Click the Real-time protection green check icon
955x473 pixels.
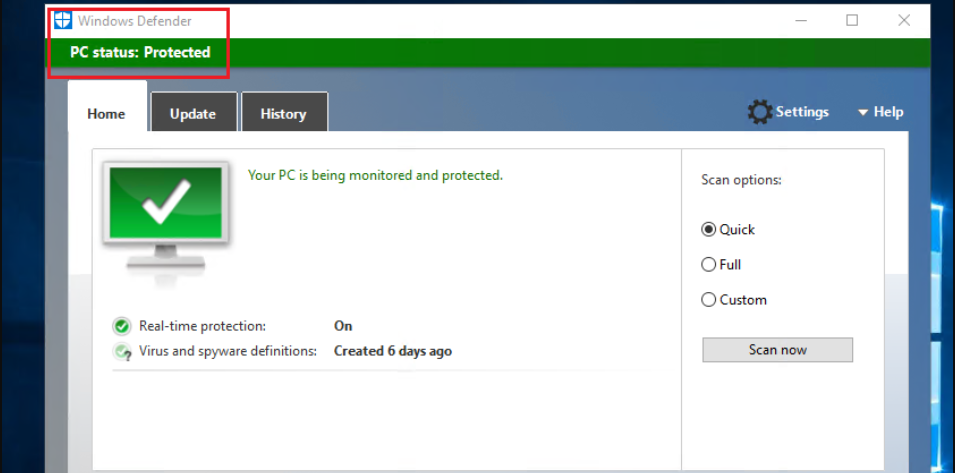[122, 326]
